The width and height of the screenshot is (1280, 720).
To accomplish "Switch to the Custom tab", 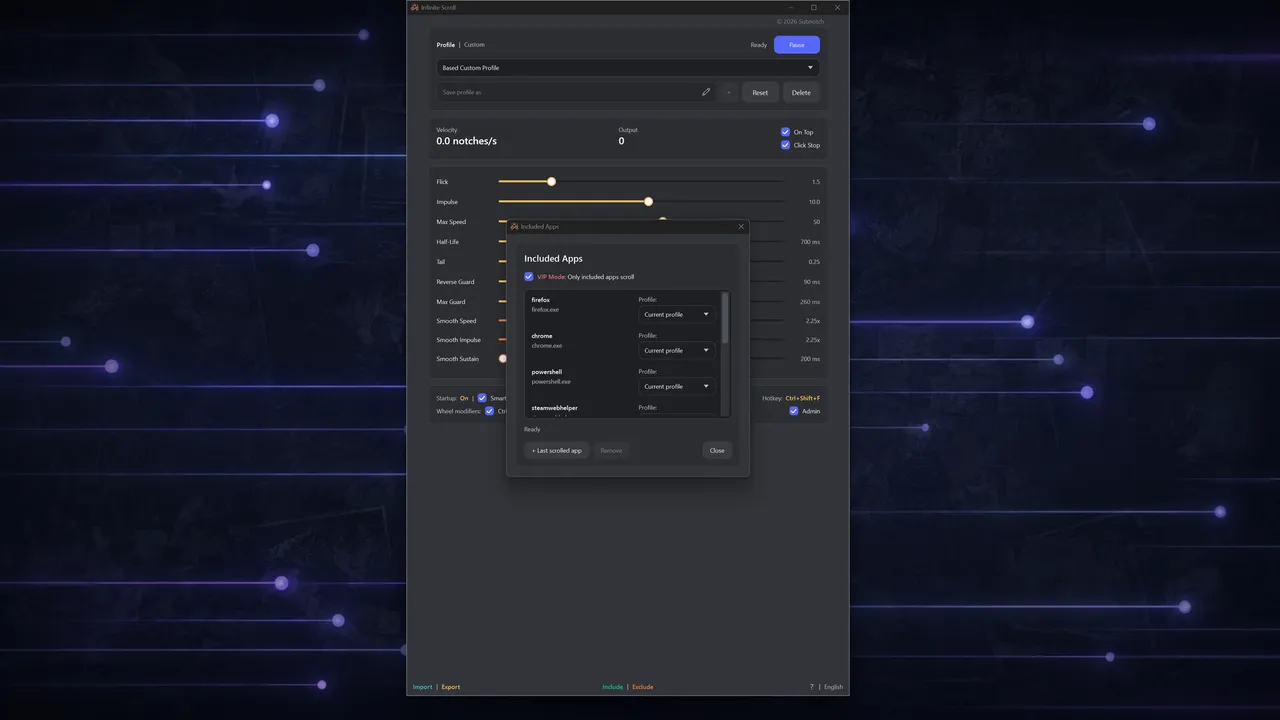I will pyautogui.click(x=474, y=45).
